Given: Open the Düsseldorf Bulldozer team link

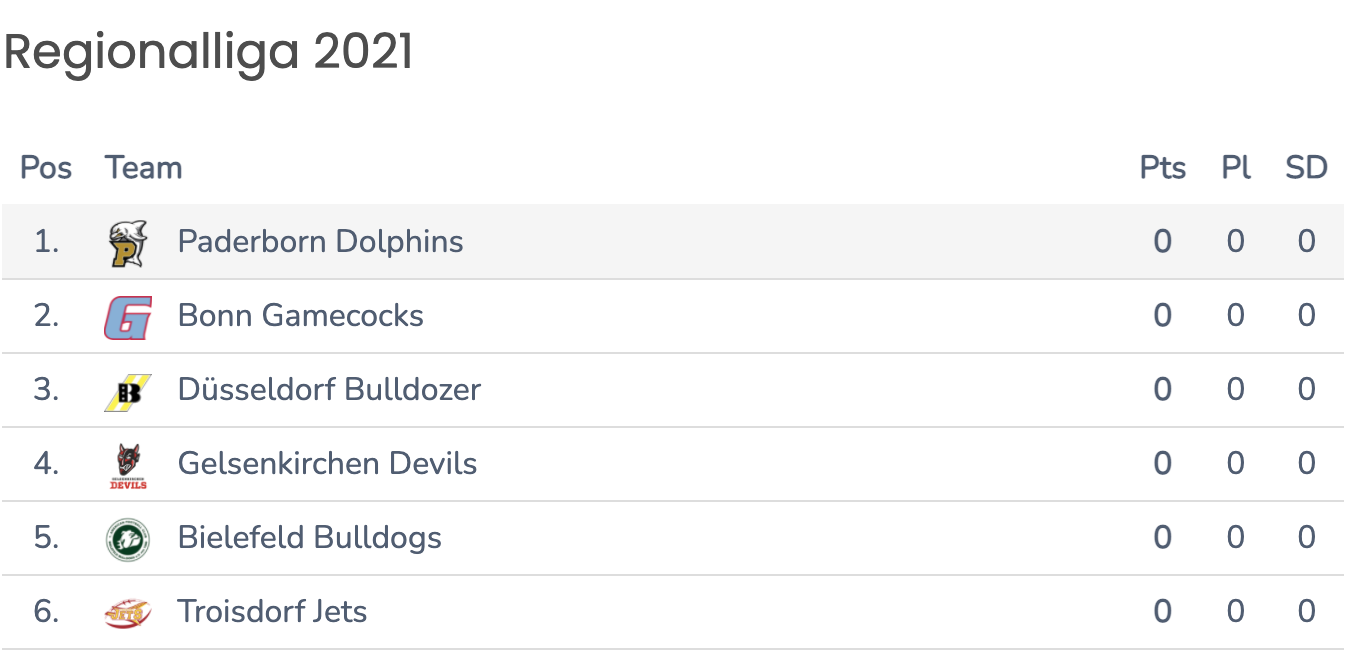Looking at the screenshot, I should pos(329,390).
